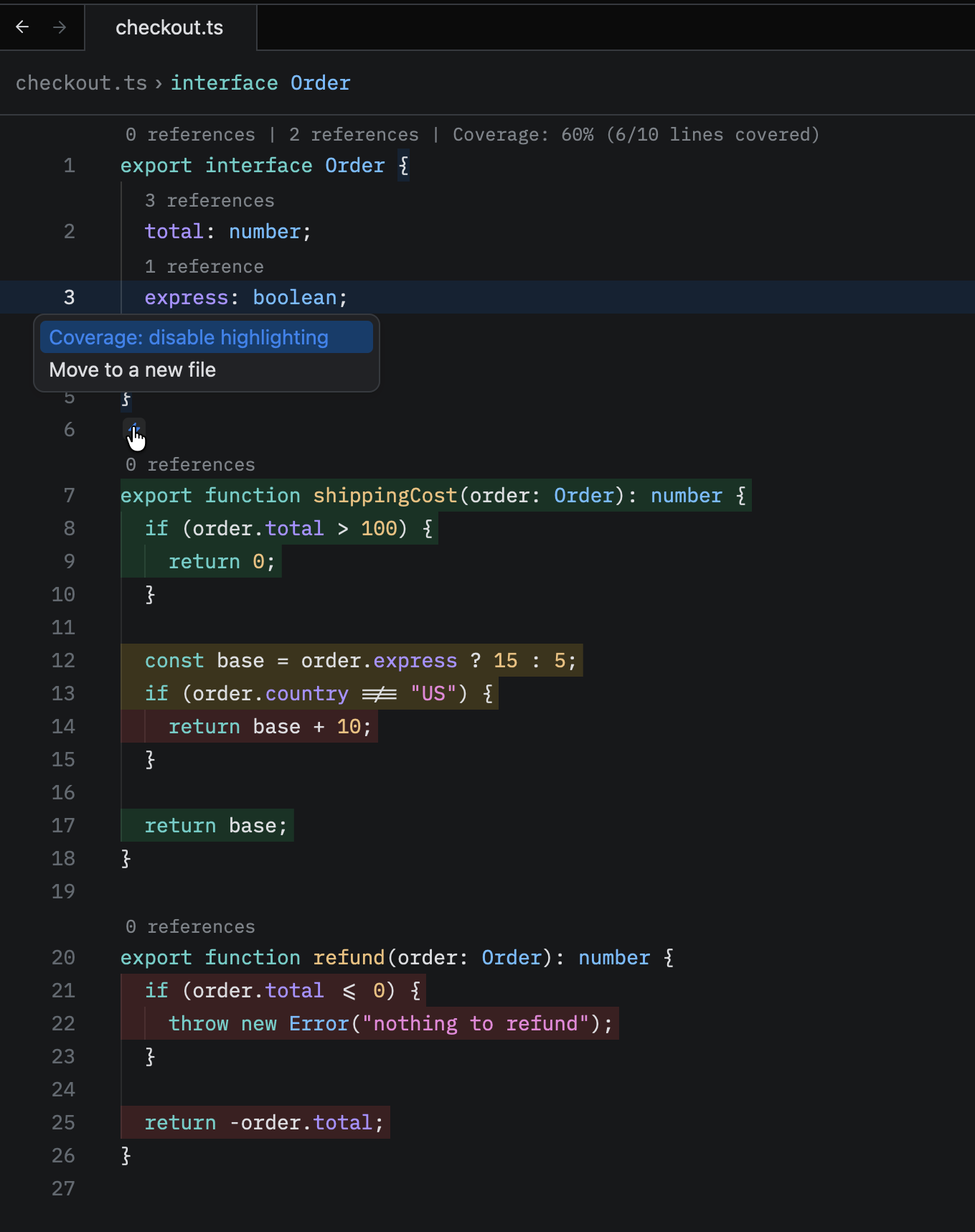Click 'return -order.total;' on line 25
The height and width of the screenshot is (1232, 975).
[264, 1123]
